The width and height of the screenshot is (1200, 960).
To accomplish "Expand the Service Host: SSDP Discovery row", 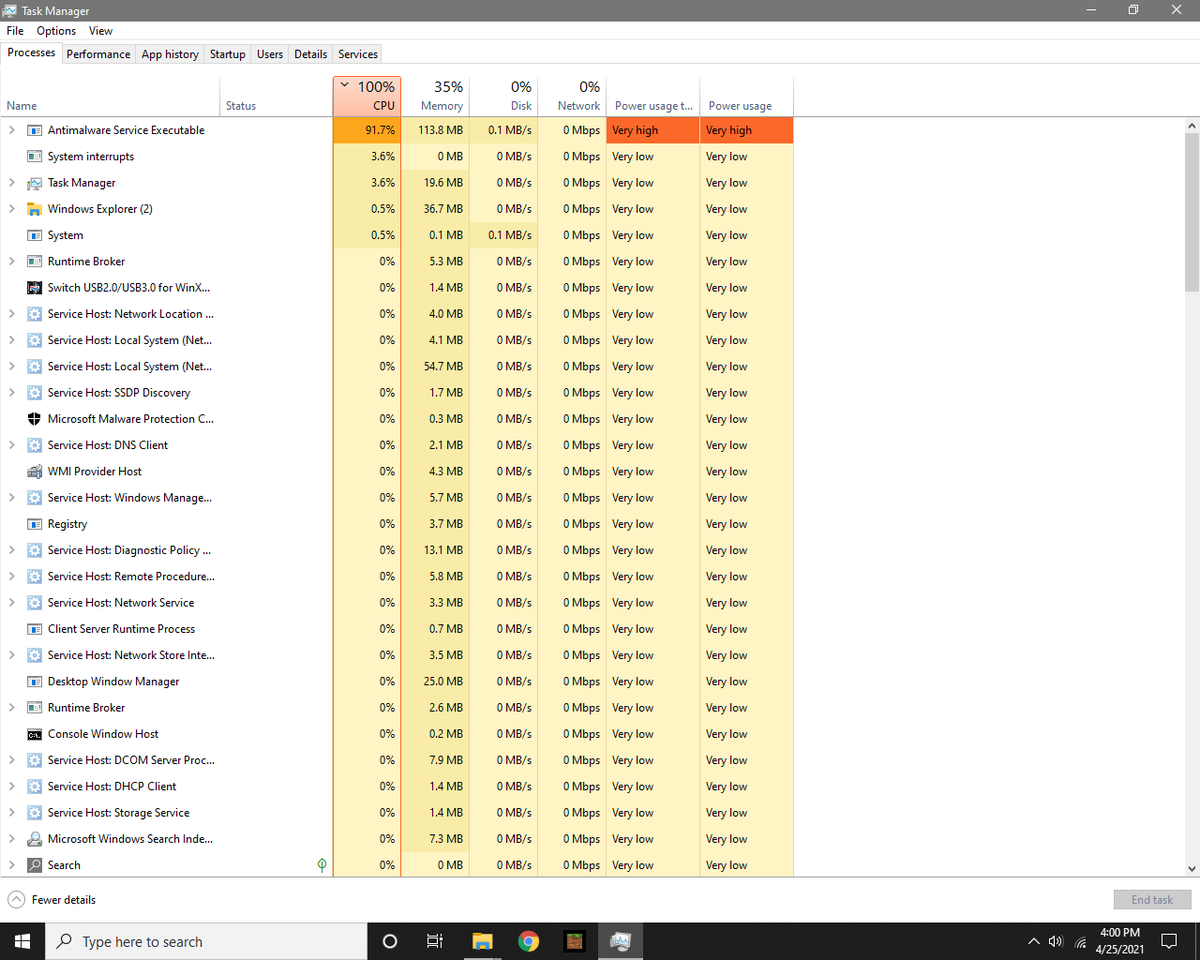I will point(12,393).
